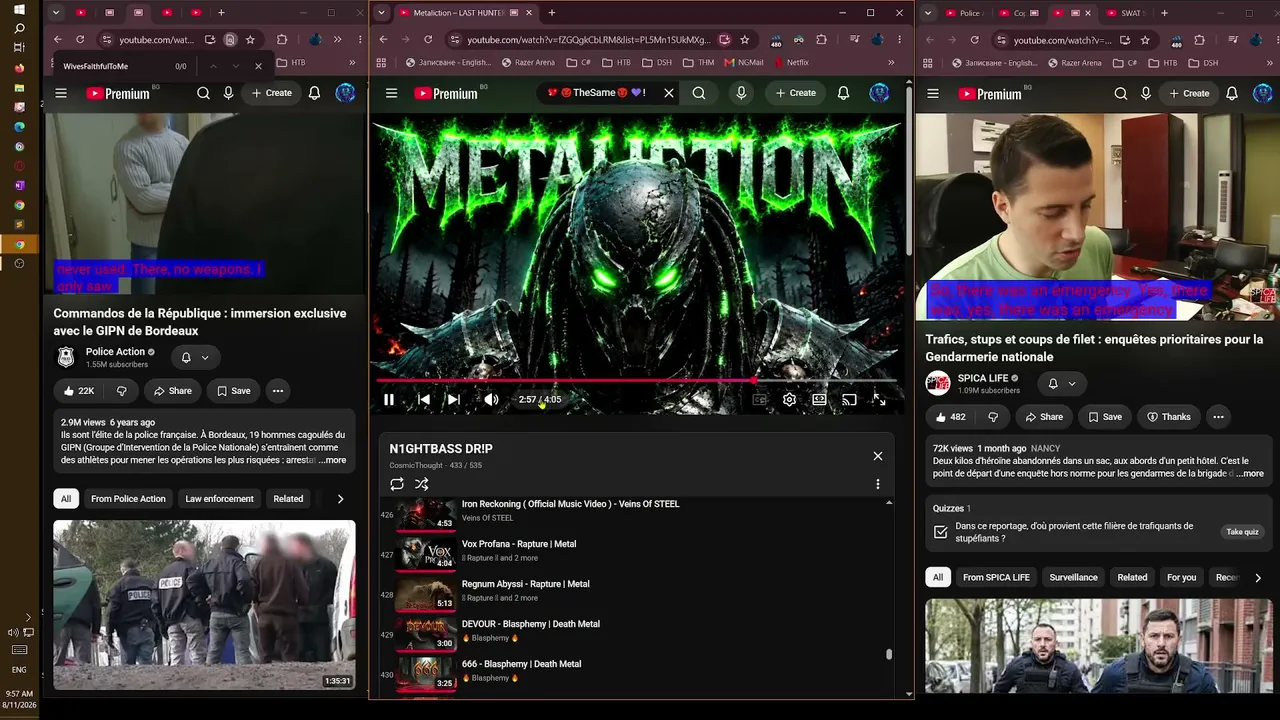This screenshot has height=720, width=1280.
Task: Select the 'Surveillance' filter chip
Action: 1073,578
